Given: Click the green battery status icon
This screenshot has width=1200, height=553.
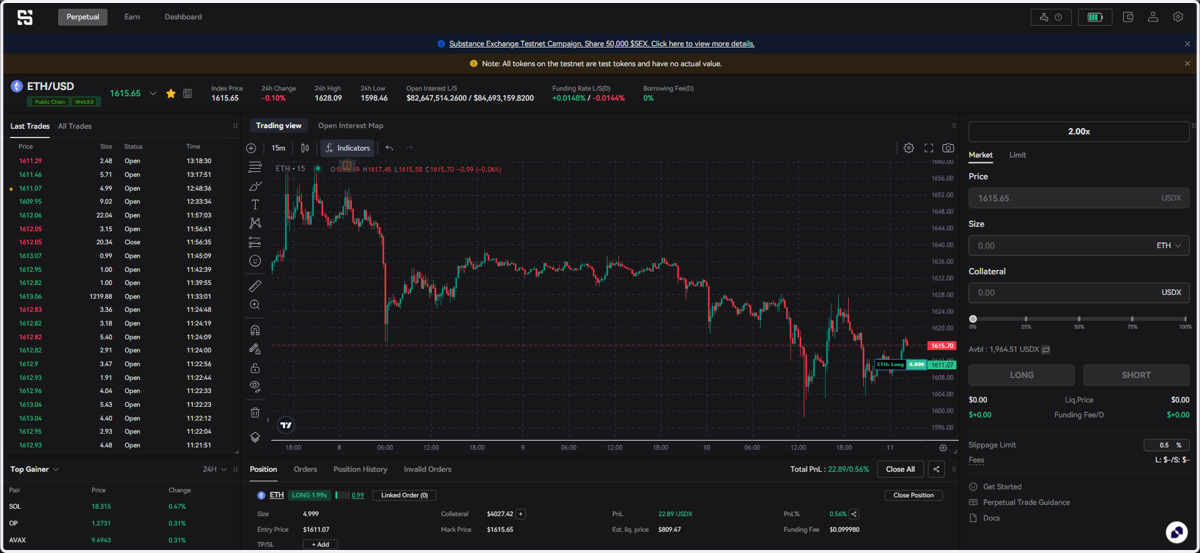Looking at the screenshot, I should [1095, 17].
